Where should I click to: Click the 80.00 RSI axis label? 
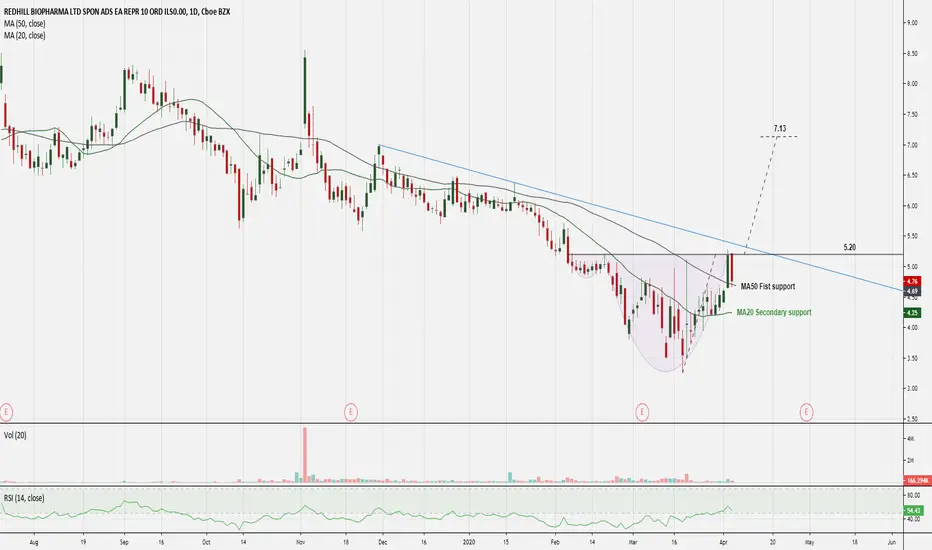(912, 495)
